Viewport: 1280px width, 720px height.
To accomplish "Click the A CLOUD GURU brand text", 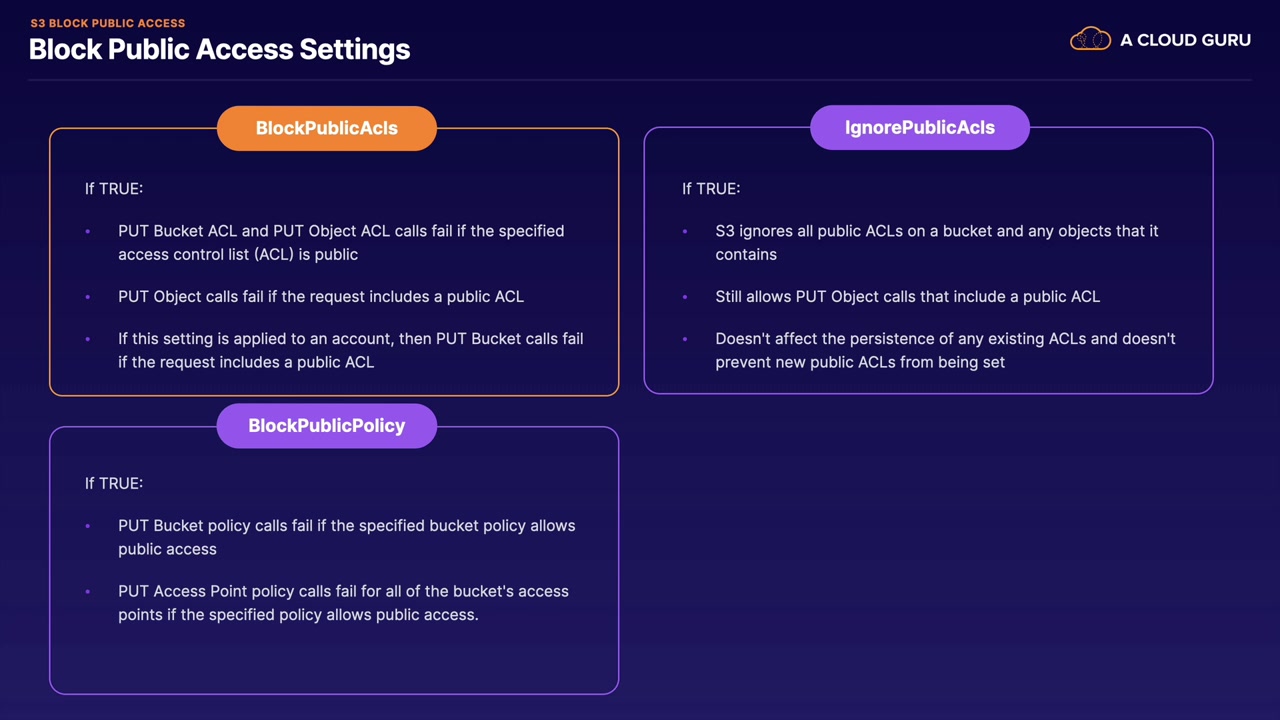I will tap(1185, 40).
